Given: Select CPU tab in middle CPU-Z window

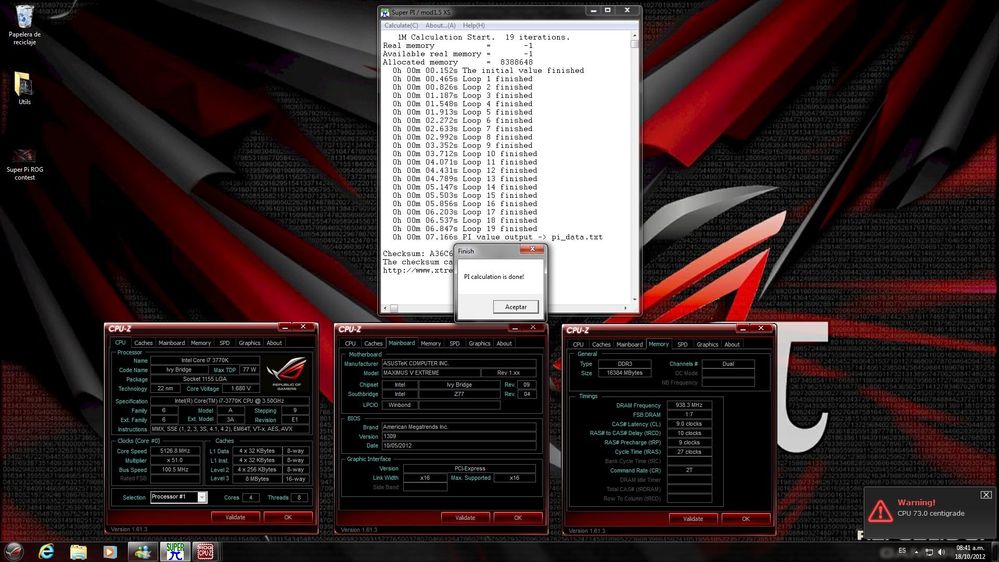Looking at the screenshot, I should pyautogui.click(x=350, y=343).
